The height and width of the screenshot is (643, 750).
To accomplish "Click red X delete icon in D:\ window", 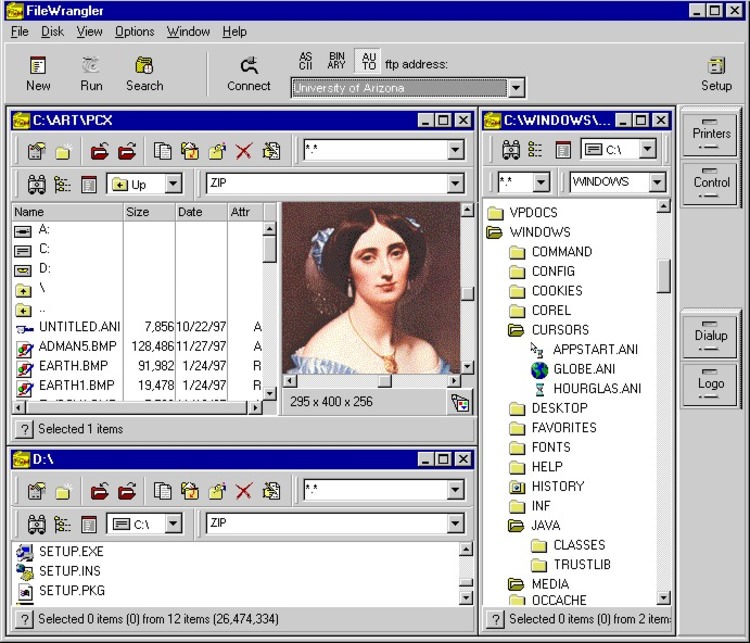I will (244, 491).
